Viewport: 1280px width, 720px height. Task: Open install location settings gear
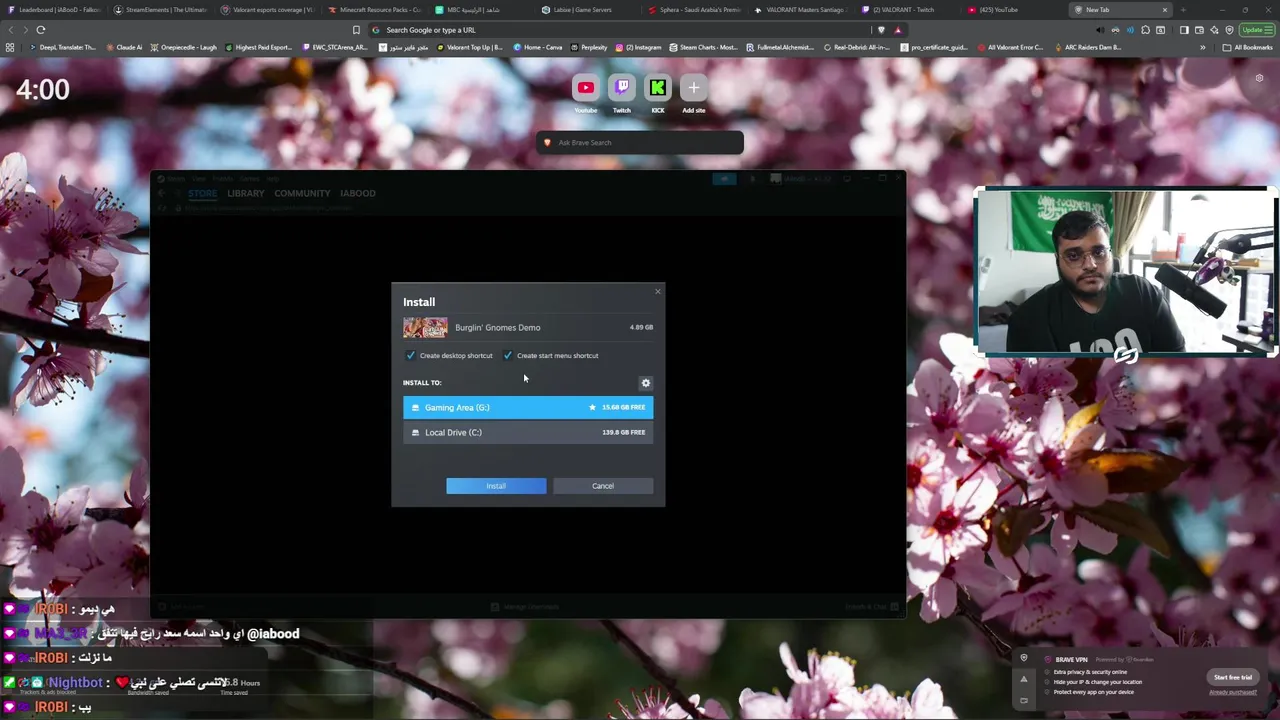[646, 383]
